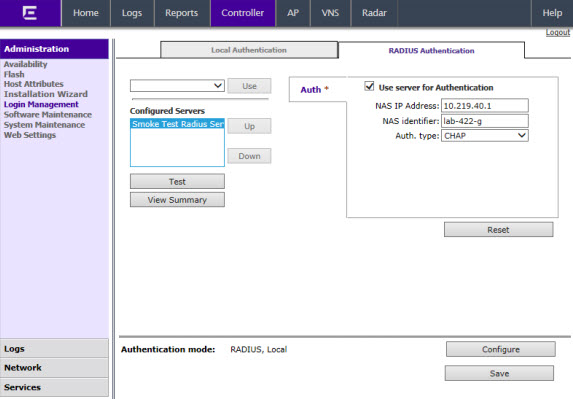Expand the Network sidebar section
The height and width of the screenshot is (399, 573).
click(54, 368)
